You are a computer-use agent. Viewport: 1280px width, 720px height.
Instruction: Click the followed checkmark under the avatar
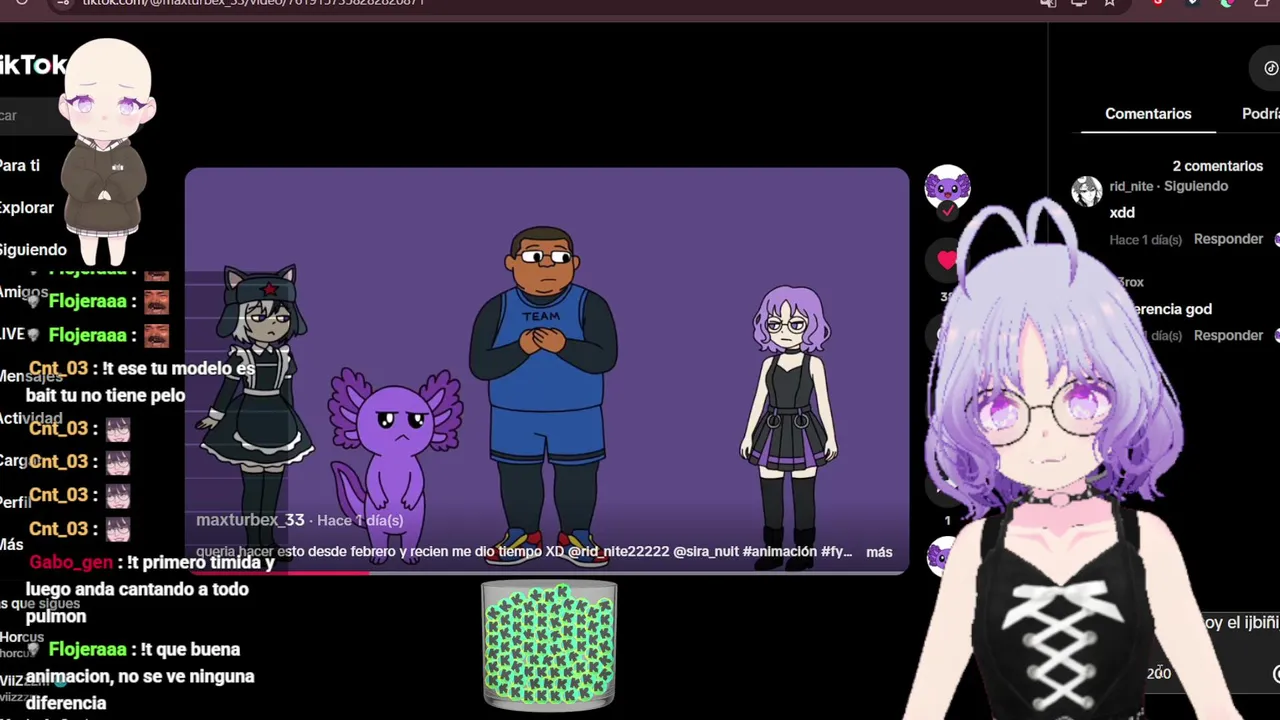click(x=947, y=211)
